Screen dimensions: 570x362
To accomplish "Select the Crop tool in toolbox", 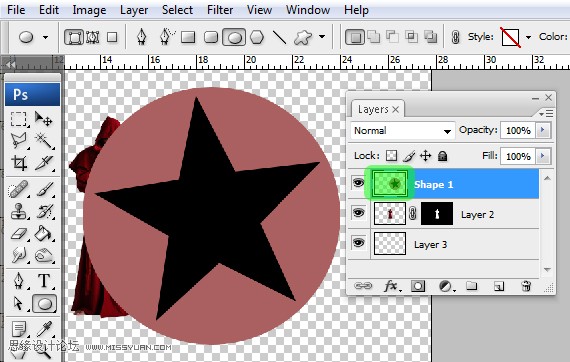I will 19,163.
